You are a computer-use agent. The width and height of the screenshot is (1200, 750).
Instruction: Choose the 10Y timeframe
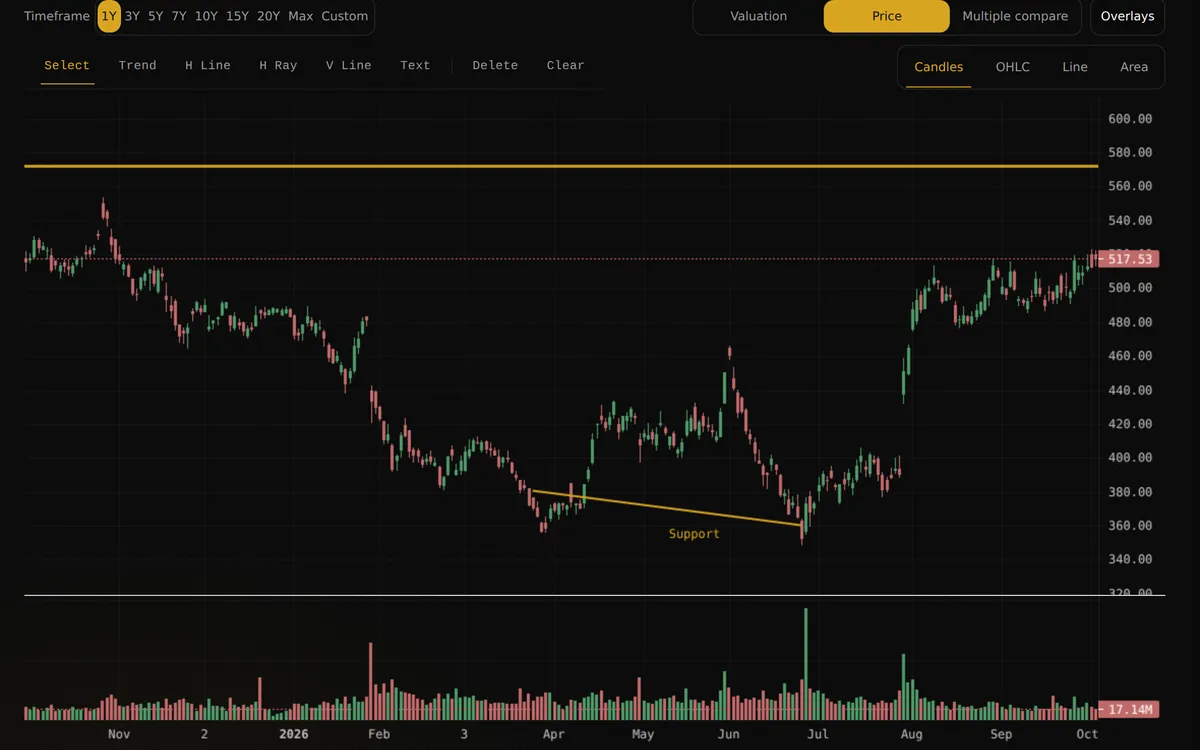(x=206, y=16)
